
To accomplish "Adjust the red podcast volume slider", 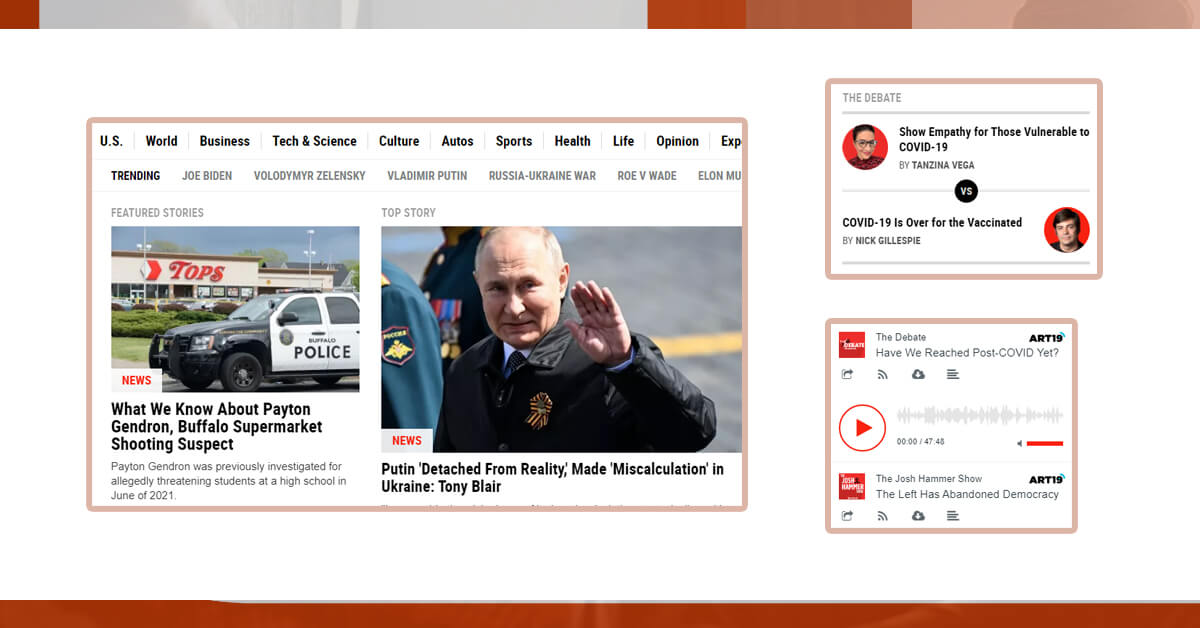I will 1045,443.
